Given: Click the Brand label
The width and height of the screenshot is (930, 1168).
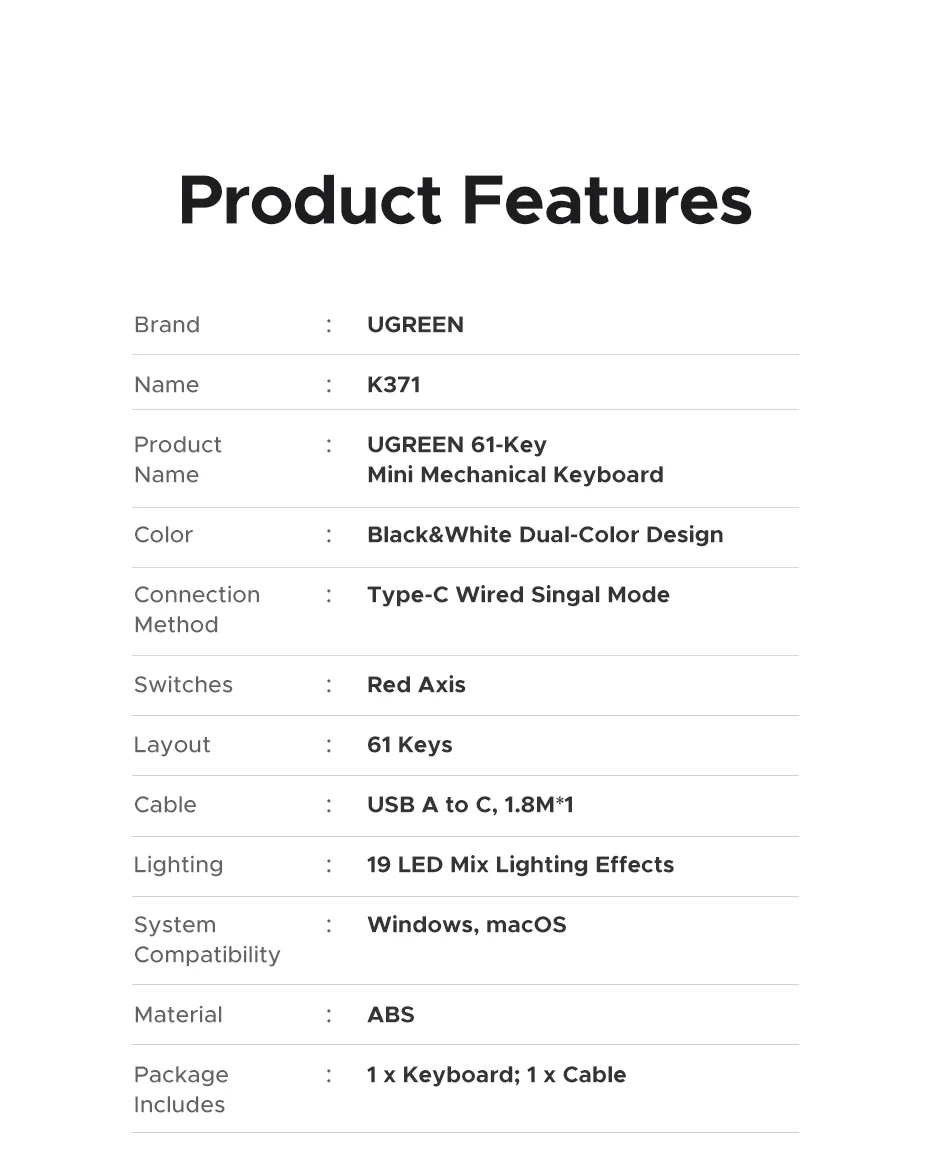Looking at the screenshot, I should pos(167,325).
